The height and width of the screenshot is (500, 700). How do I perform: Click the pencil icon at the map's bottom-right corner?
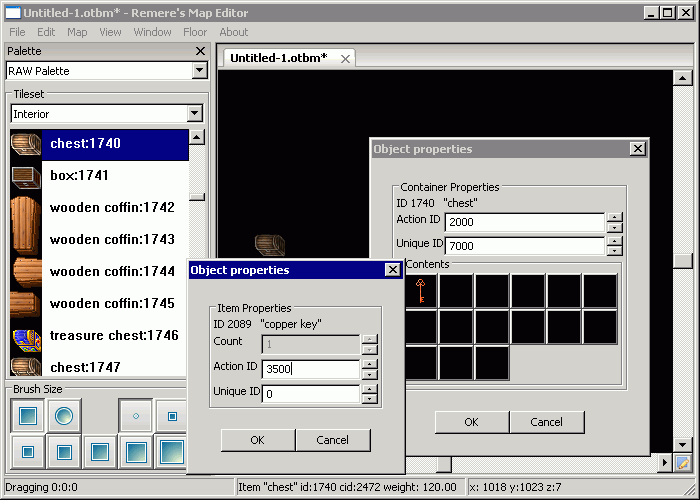[x=682, y=463]
